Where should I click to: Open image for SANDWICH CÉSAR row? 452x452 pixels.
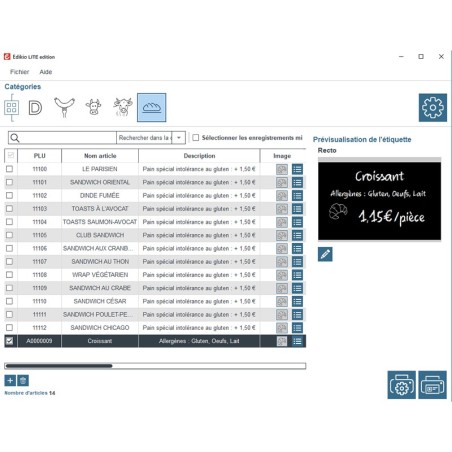click(x=282, y=302)
